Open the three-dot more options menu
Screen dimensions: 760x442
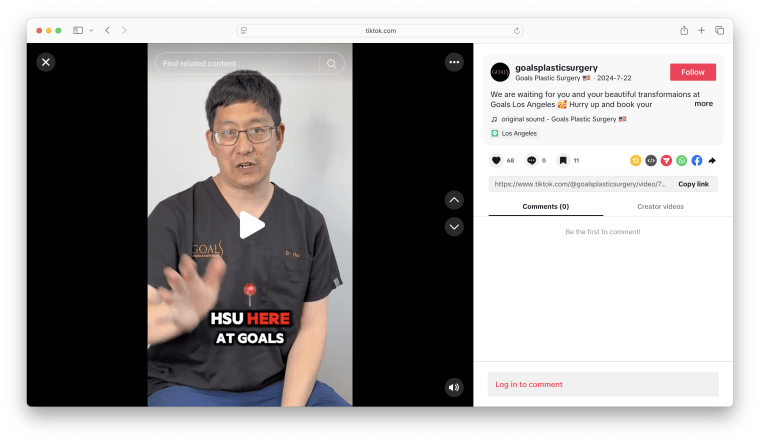click(x=454, y=62)
